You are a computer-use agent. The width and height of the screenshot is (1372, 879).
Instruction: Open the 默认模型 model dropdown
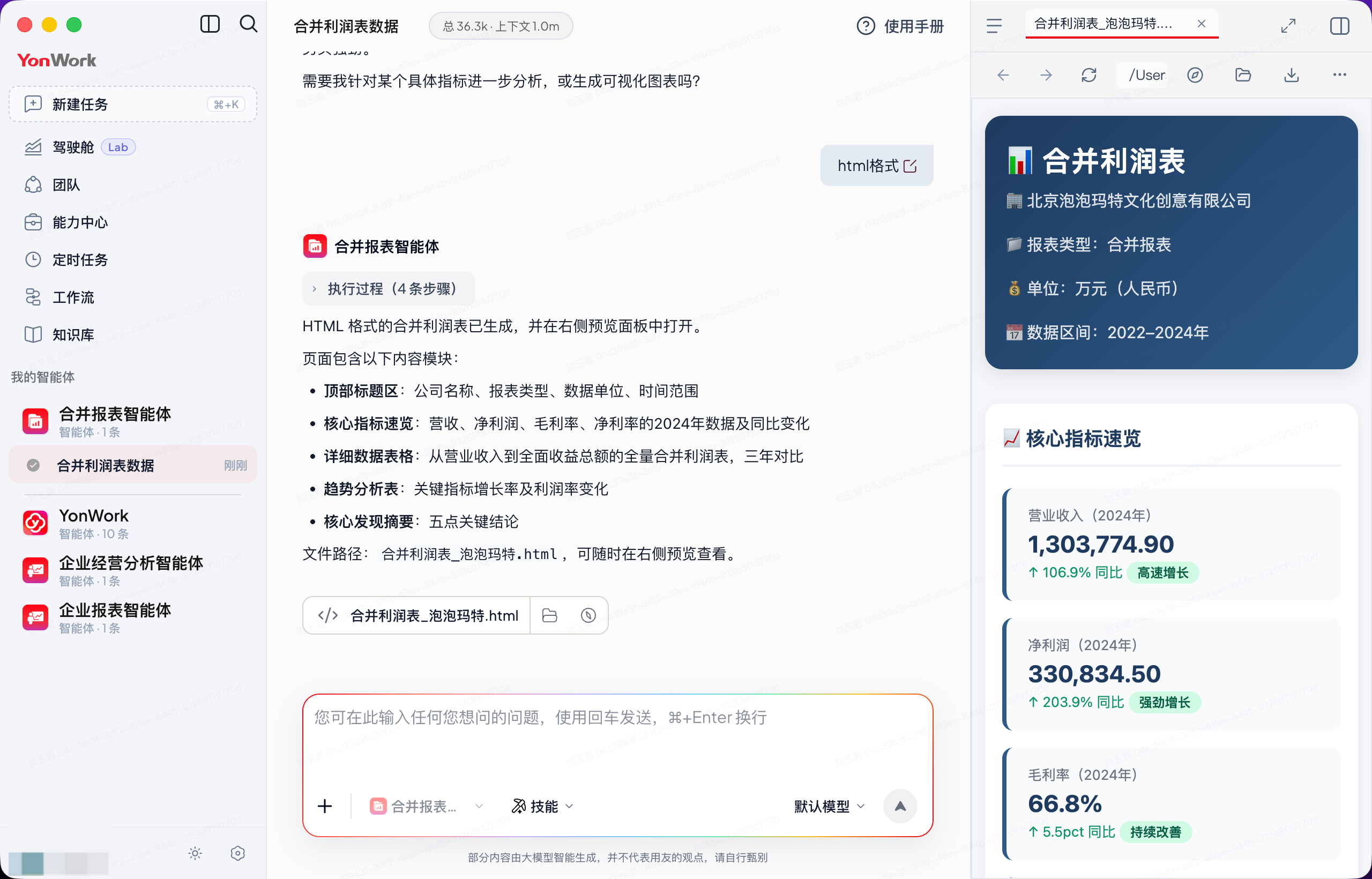[829, 806]
